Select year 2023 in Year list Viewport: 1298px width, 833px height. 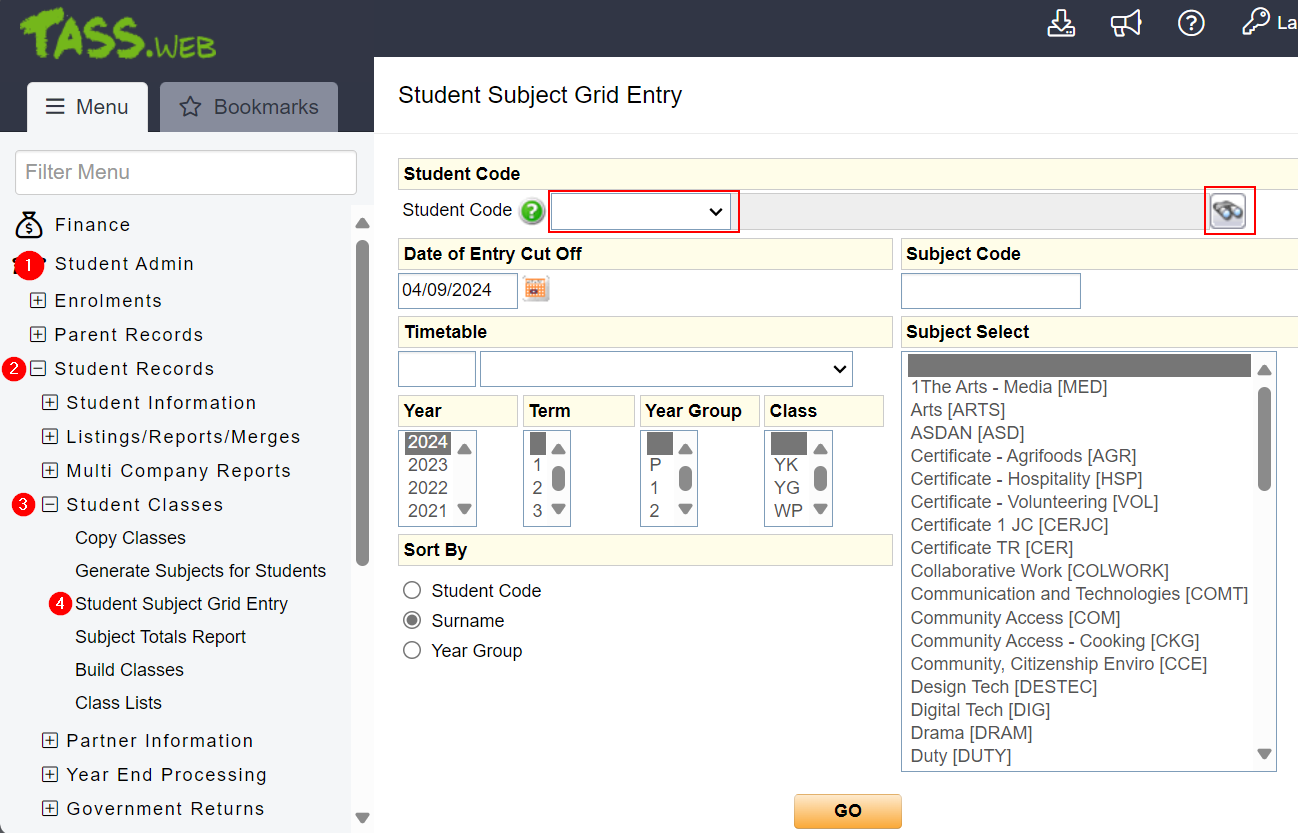[x=428, y=465]
